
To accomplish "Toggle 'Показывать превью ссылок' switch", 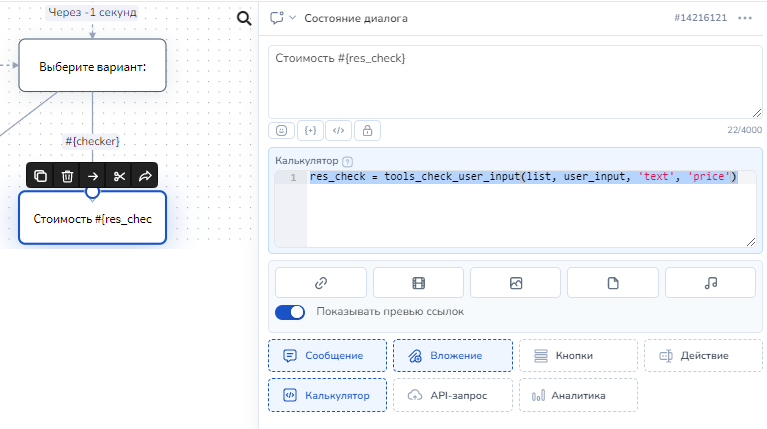I will pyautogui.click(x=290, y=312).
